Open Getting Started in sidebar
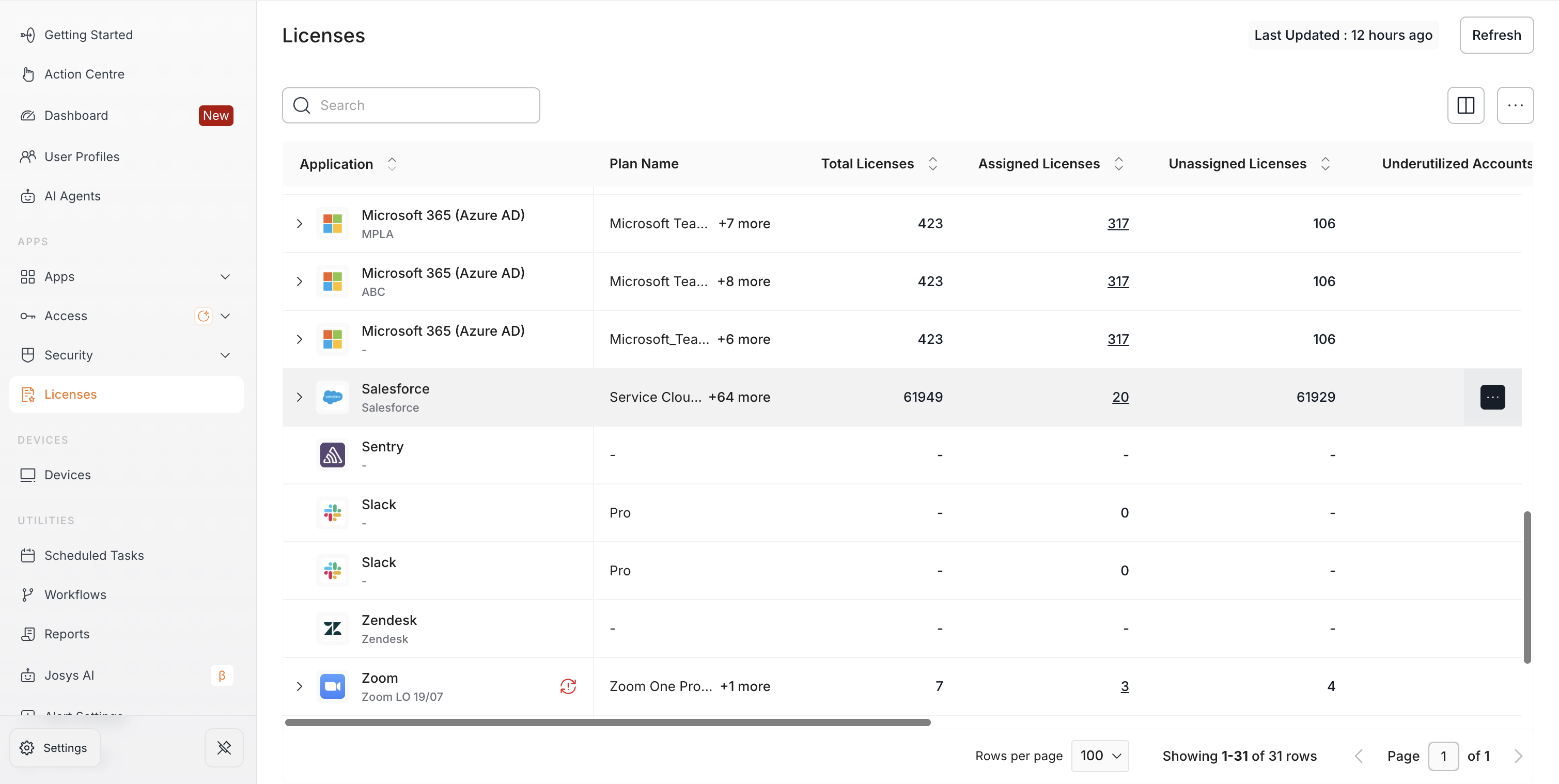Image resolution: width=1559 pixels, height=784 pixels. 127,35
